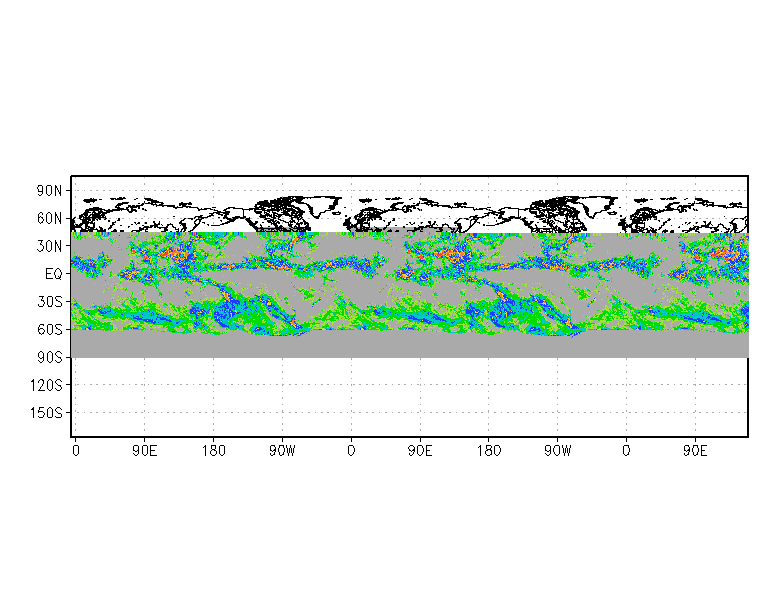Click the 90N latitude label
Viewport: 784px width, 612px height.
[x=50, y=190]
